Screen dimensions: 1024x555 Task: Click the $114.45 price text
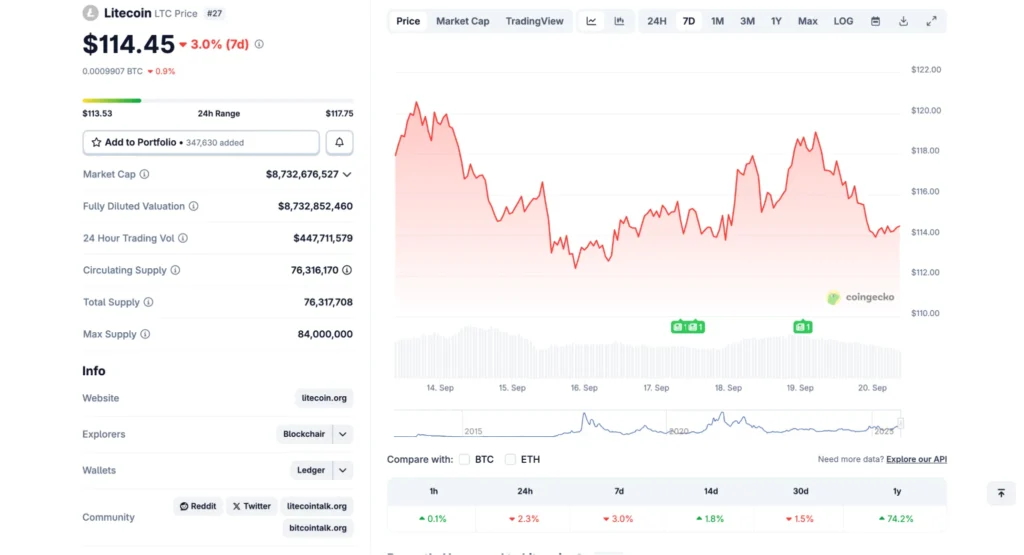[x=129, y=44]
